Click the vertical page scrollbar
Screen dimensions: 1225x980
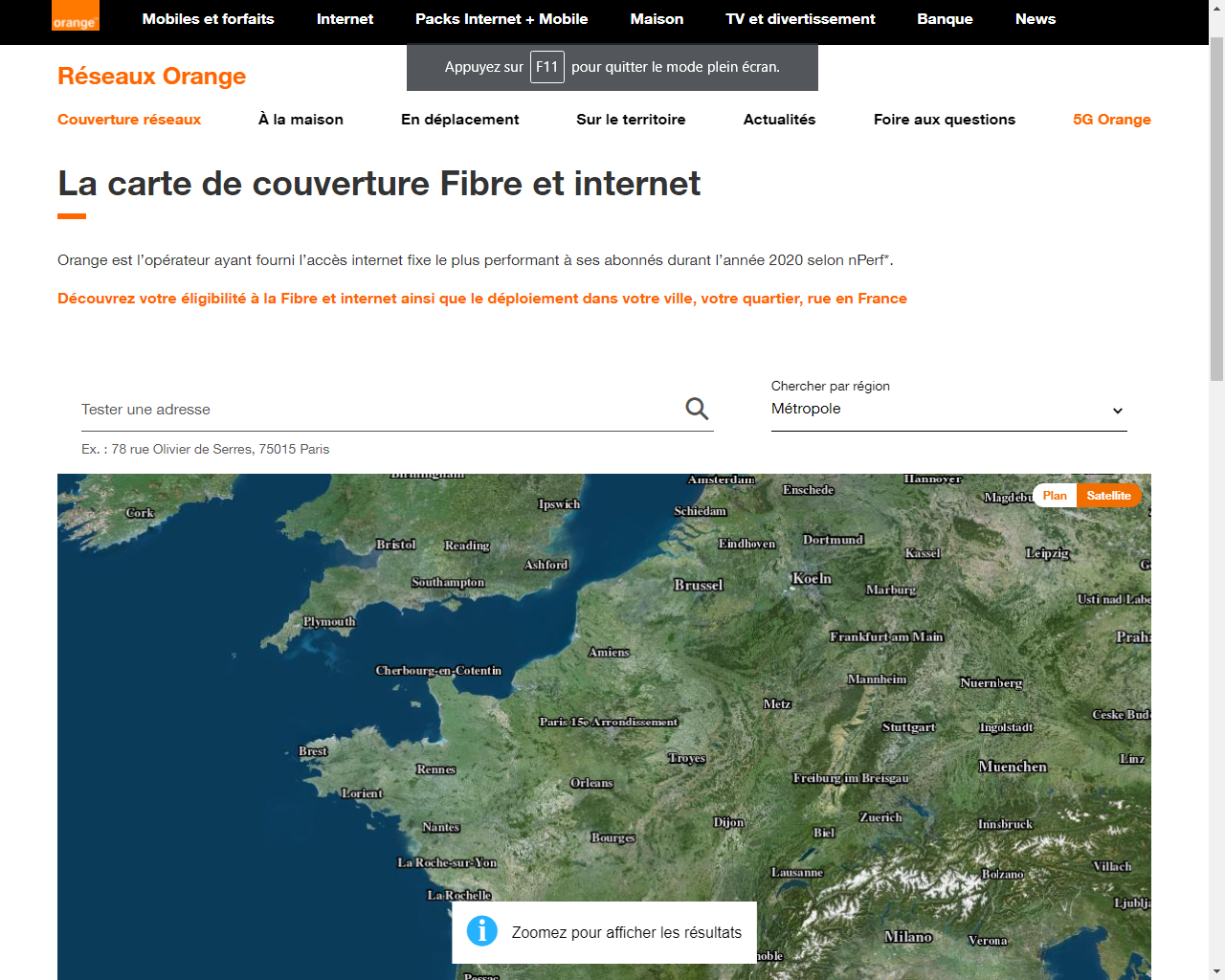(1216, 211)
